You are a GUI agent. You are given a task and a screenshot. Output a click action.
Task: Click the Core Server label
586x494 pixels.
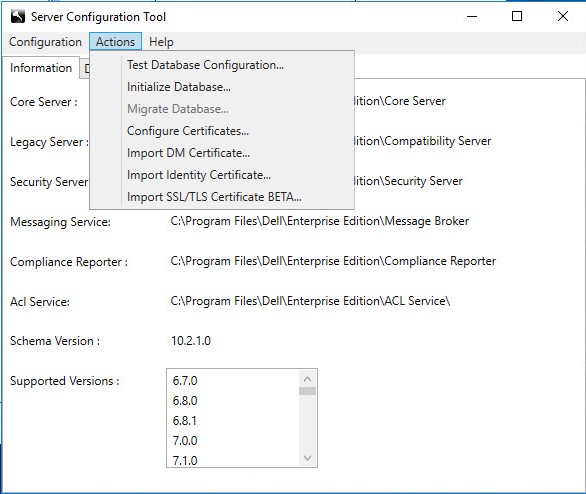(44, 102)
